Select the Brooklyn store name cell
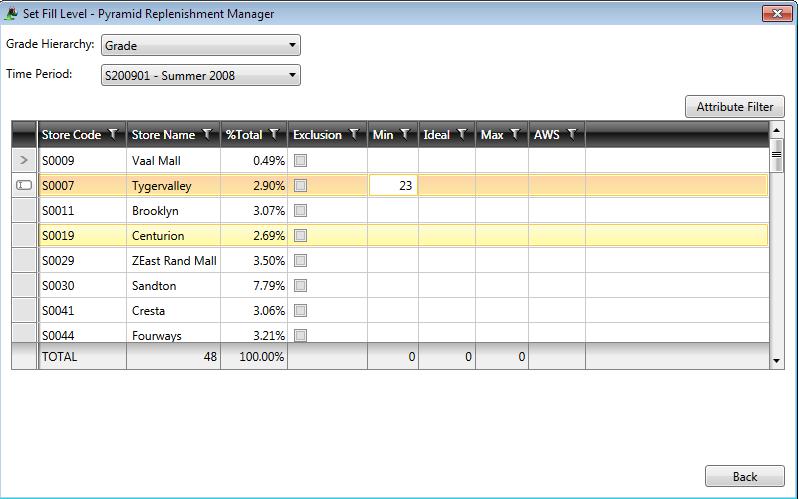 [173, 211]
